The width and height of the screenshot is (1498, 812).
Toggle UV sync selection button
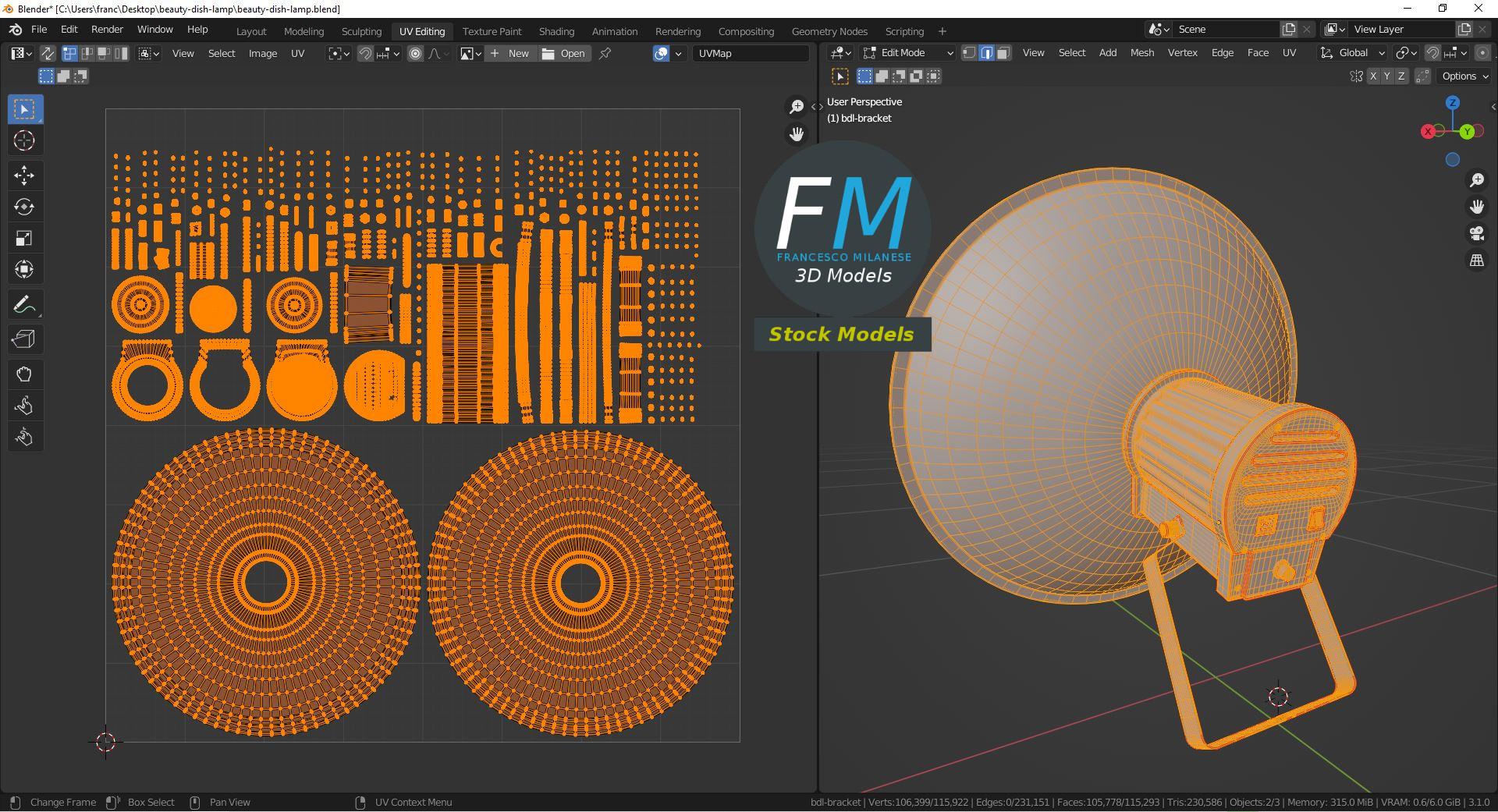coord(48,53)
